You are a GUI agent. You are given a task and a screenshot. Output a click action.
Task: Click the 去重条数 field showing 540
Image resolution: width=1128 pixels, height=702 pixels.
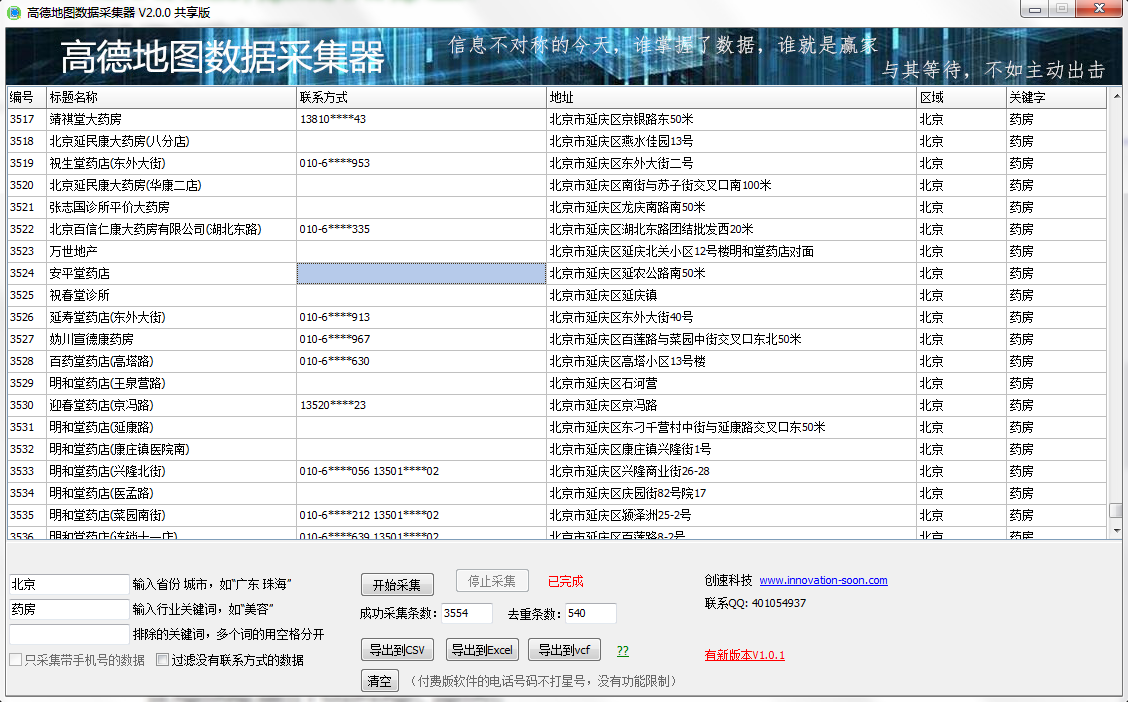click(x=591, y=614)
